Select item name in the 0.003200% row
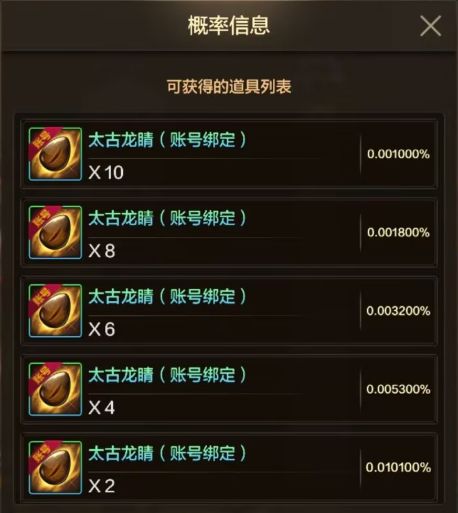This screenshot has width=458, height=513. pos(168,297)
